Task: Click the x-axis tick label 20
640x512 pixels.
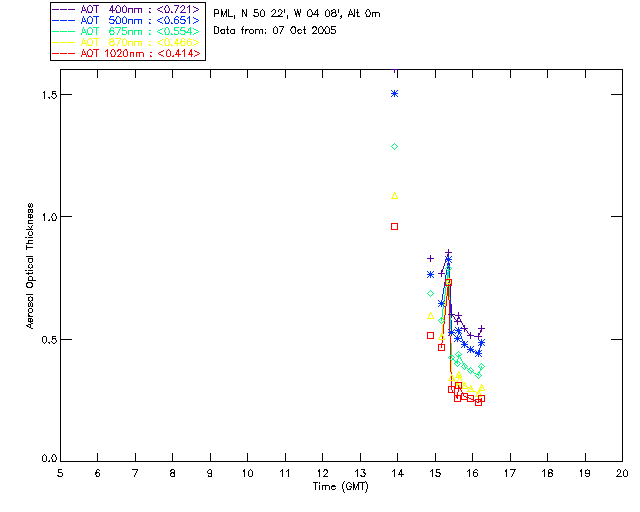Action: pyautogui.click(x=622, y=473)
